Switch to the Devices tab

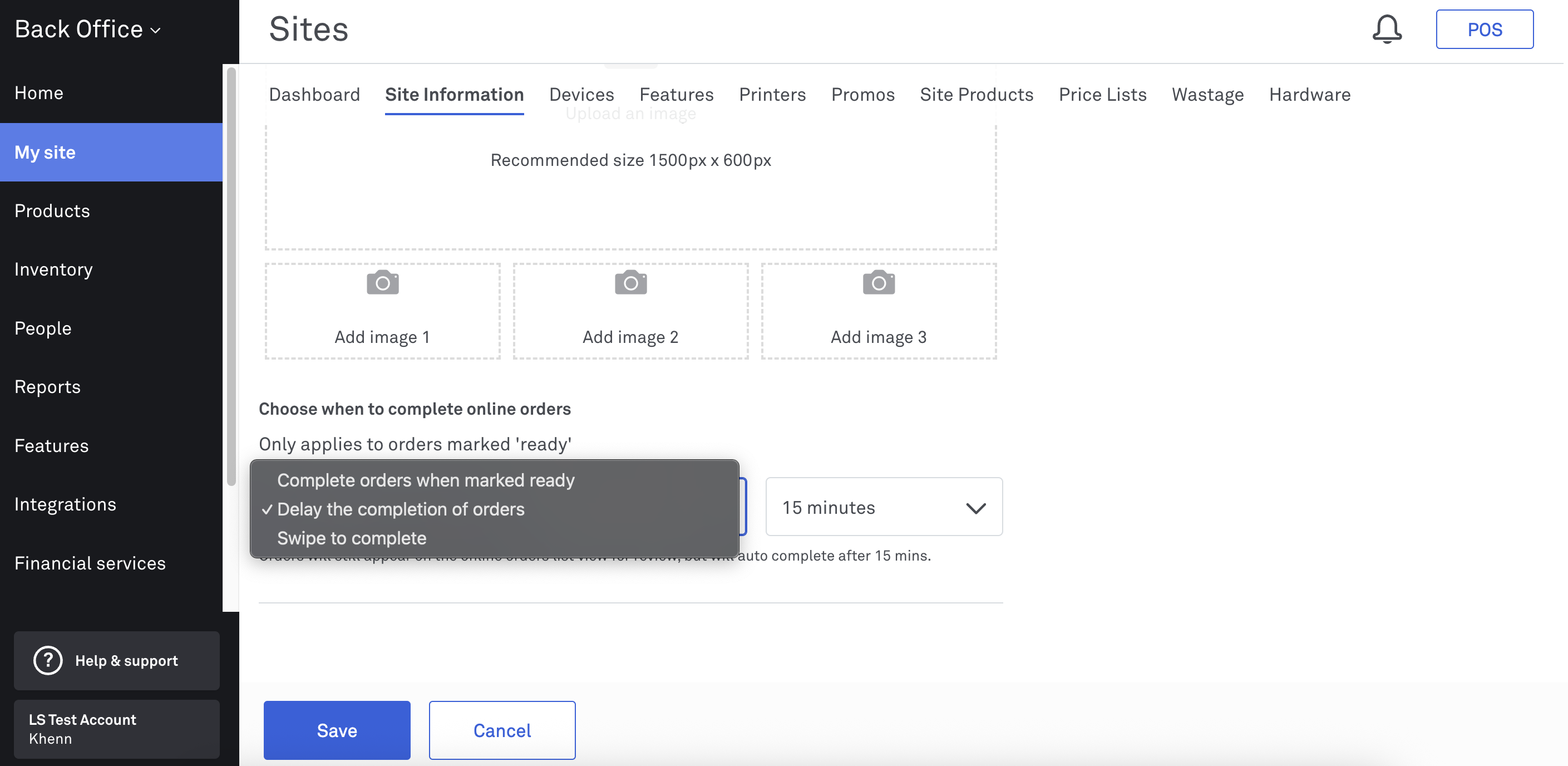(581, 95)
